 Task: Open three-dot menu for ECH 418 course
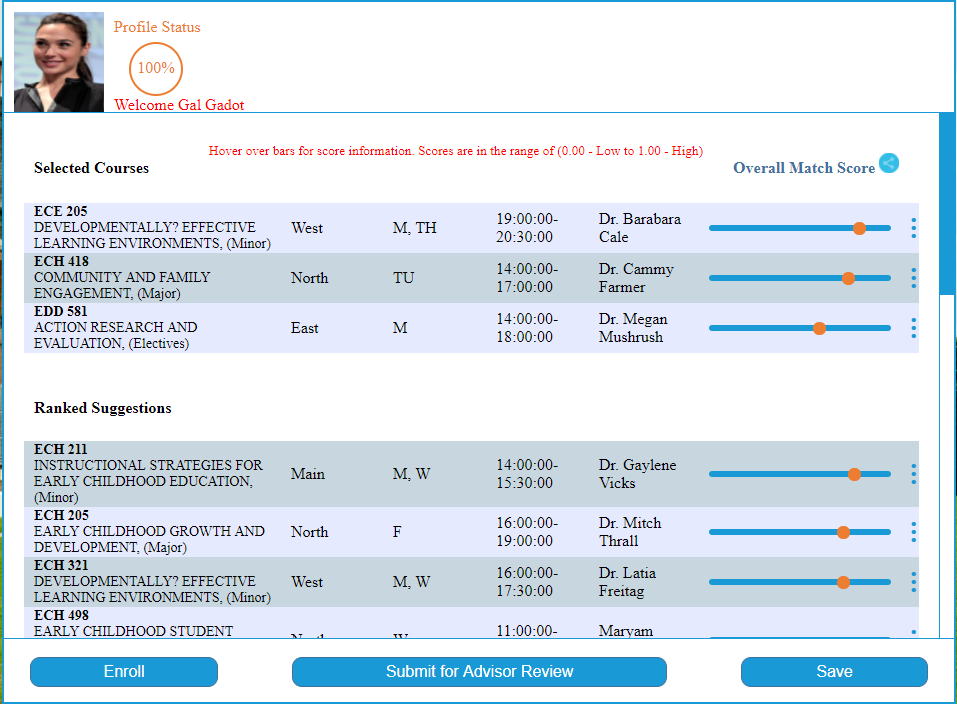click(913, 278)
